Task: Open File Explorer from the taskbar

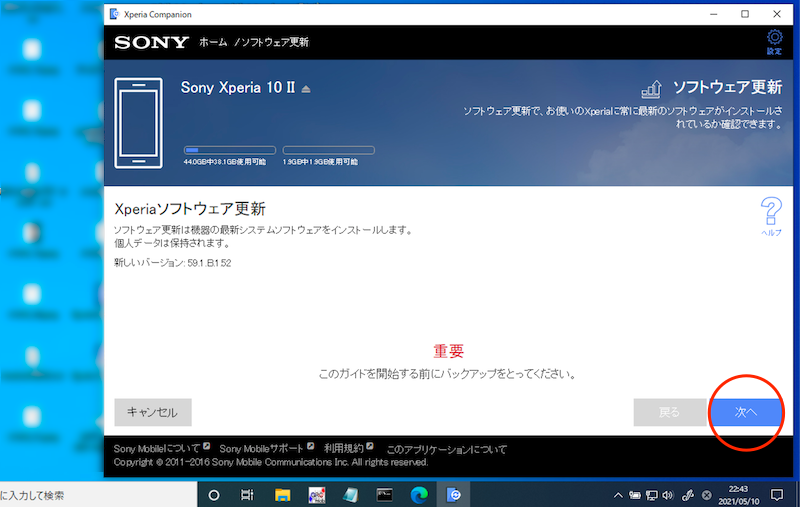Action: 283,494
